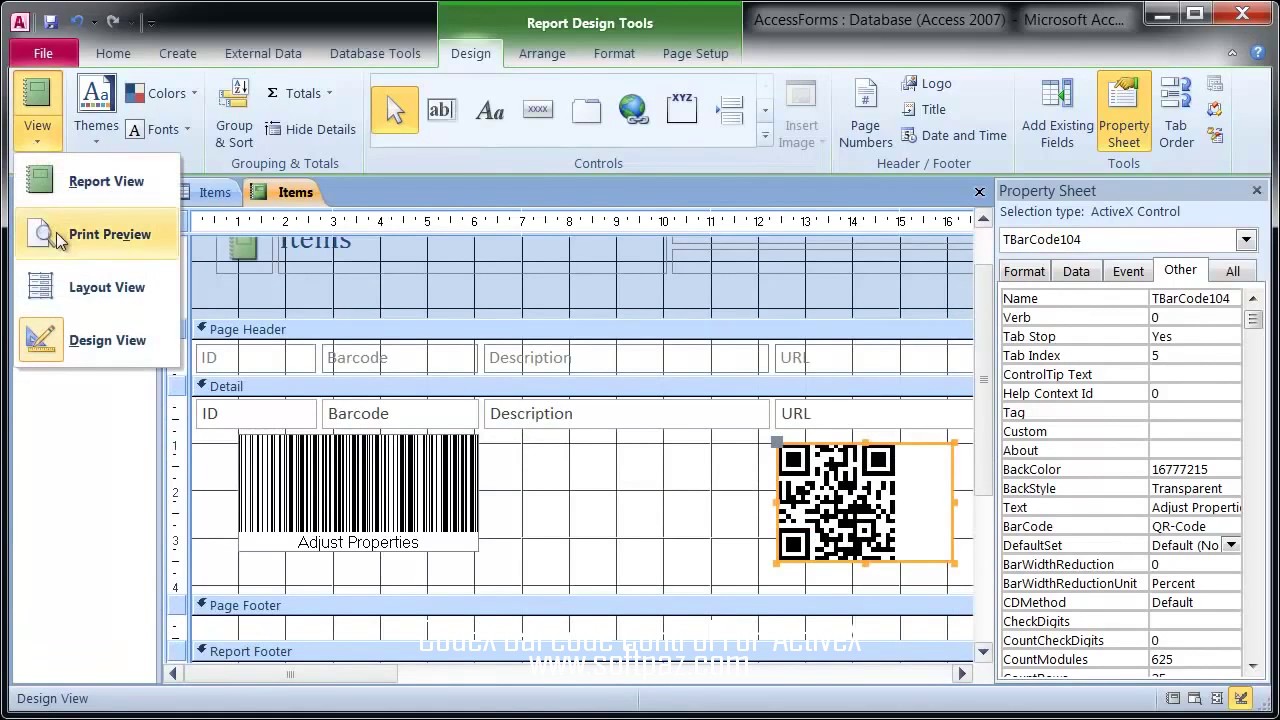Pick the Tab Control tool
The height and width of the screenshot is (720, 1280).
click(x=585, y=110)
